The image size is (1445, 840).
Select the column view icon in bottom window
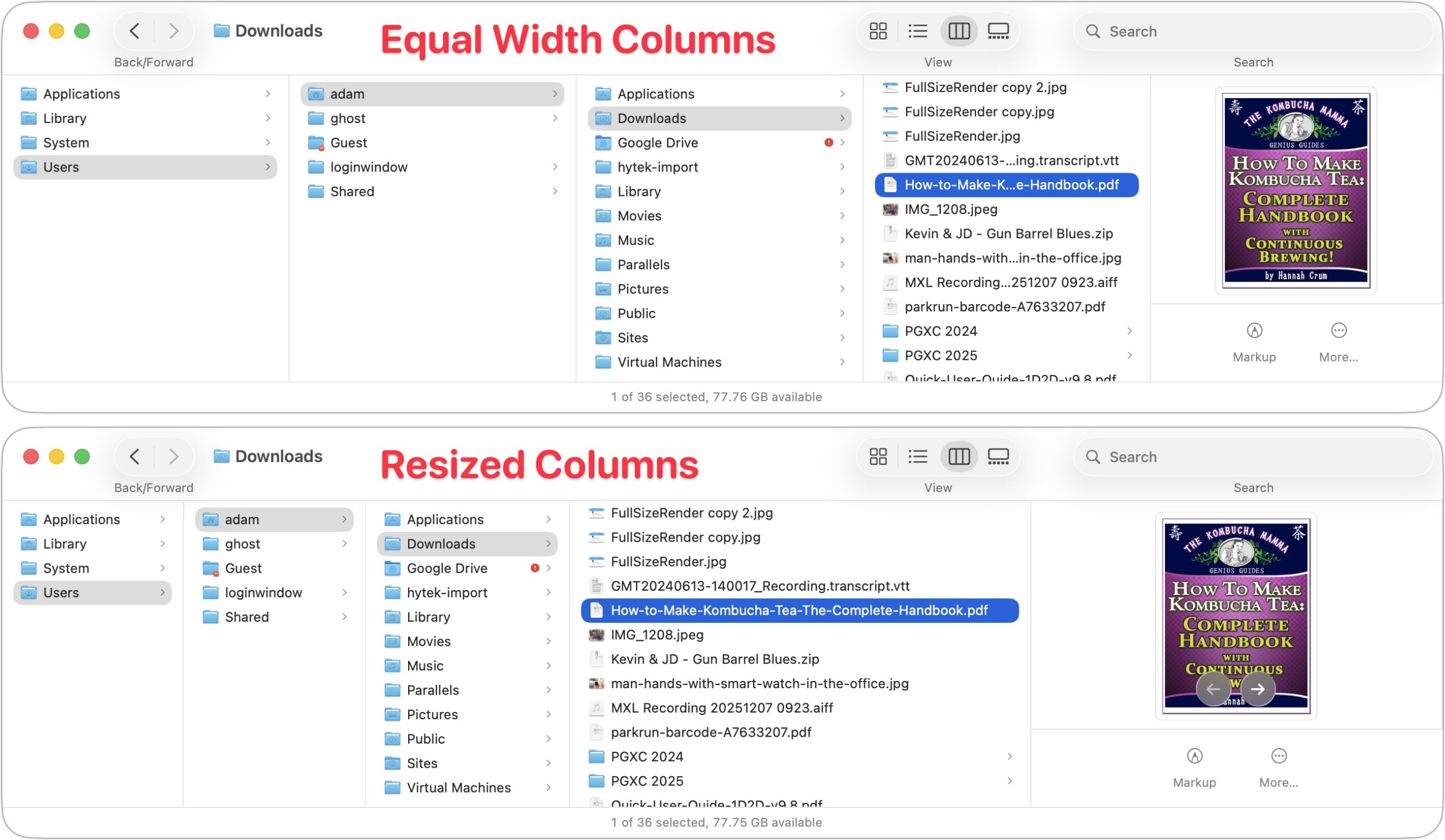pos(958,457)
